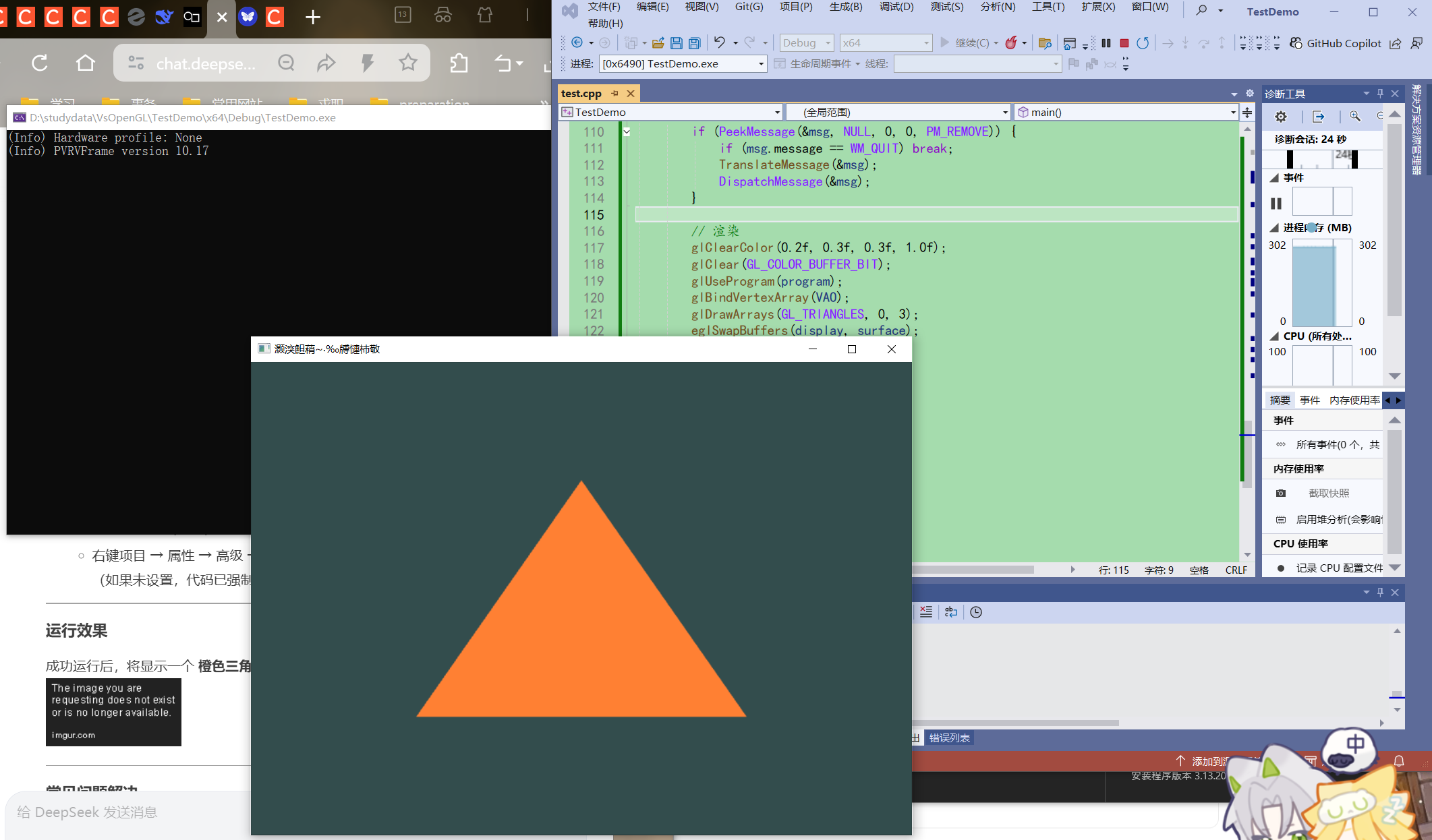Screen dimensions: 1432x840
Task: Click the Hot Reload flame icon
Action: (x=1010, y=43)
